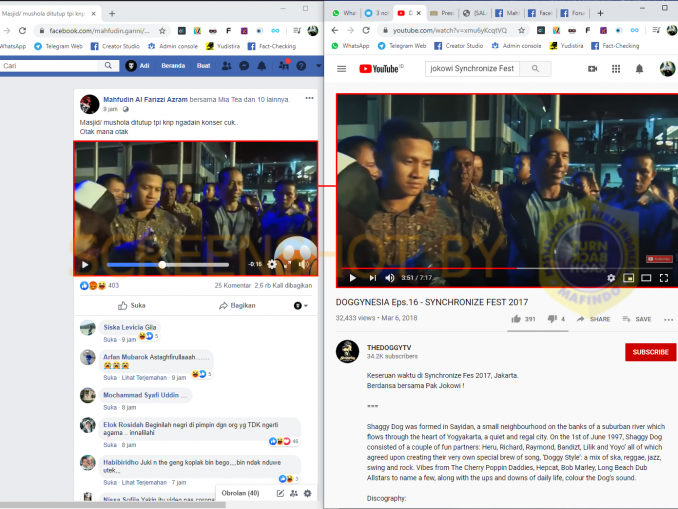Image resolution: width=678 pixels, height=509 pixels.
Task: Seek on YouTube red progress bar
Action: click(508, 268)
